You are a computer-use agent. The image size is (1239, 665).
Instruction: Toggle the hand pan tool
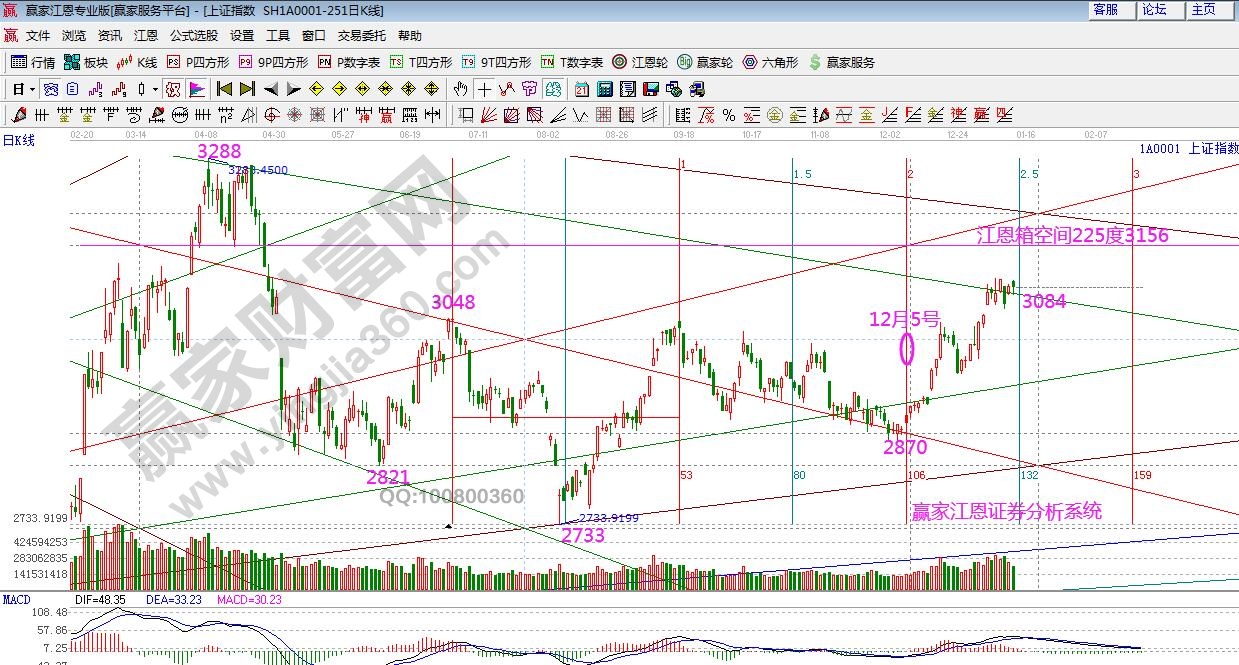point(460,89)
